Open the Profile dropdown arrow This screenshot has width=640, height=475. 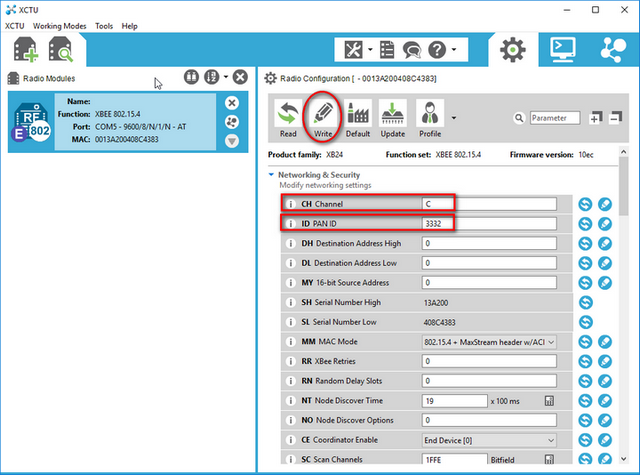coord(453,118)
